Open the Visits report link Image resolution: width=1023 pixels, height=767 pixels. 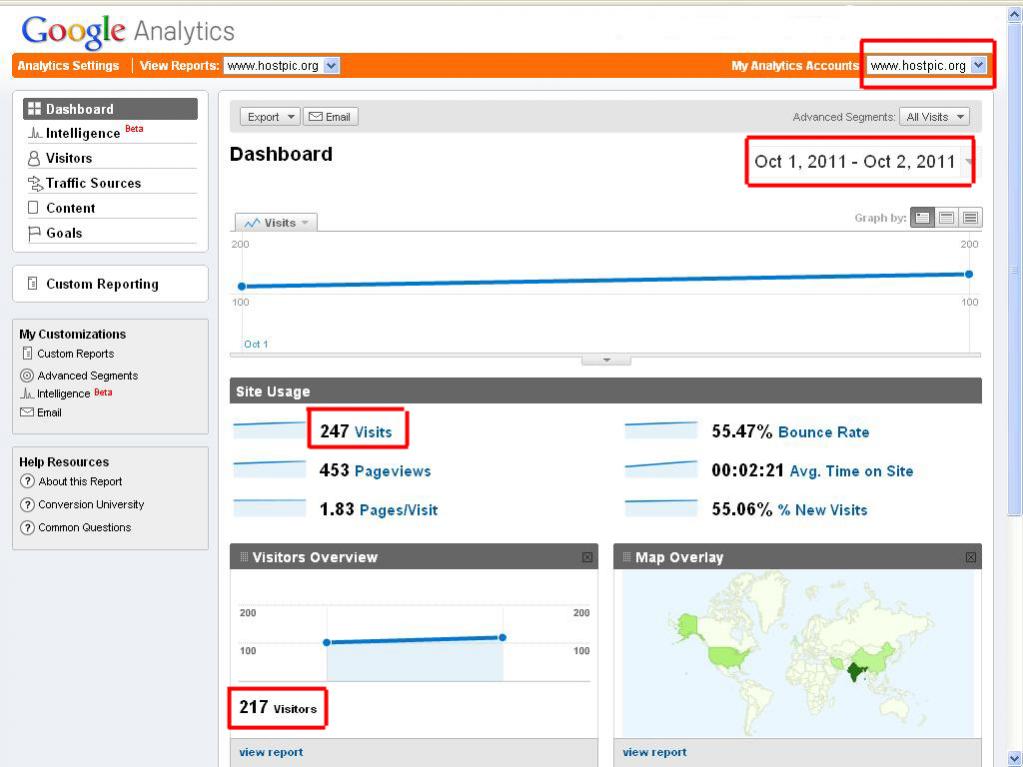tap(373, 432)
